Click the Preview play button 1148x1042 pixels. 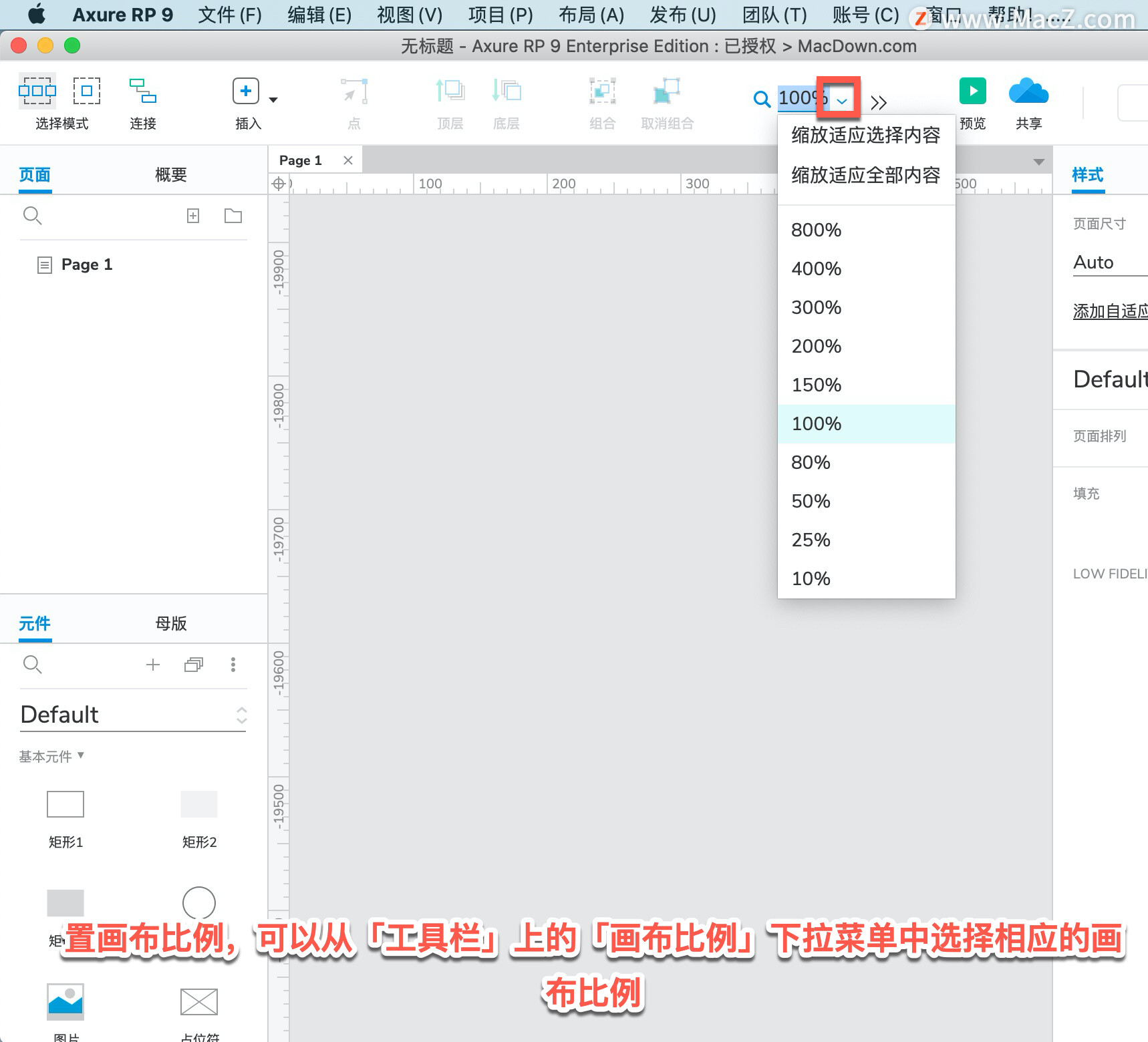[973, 91]
